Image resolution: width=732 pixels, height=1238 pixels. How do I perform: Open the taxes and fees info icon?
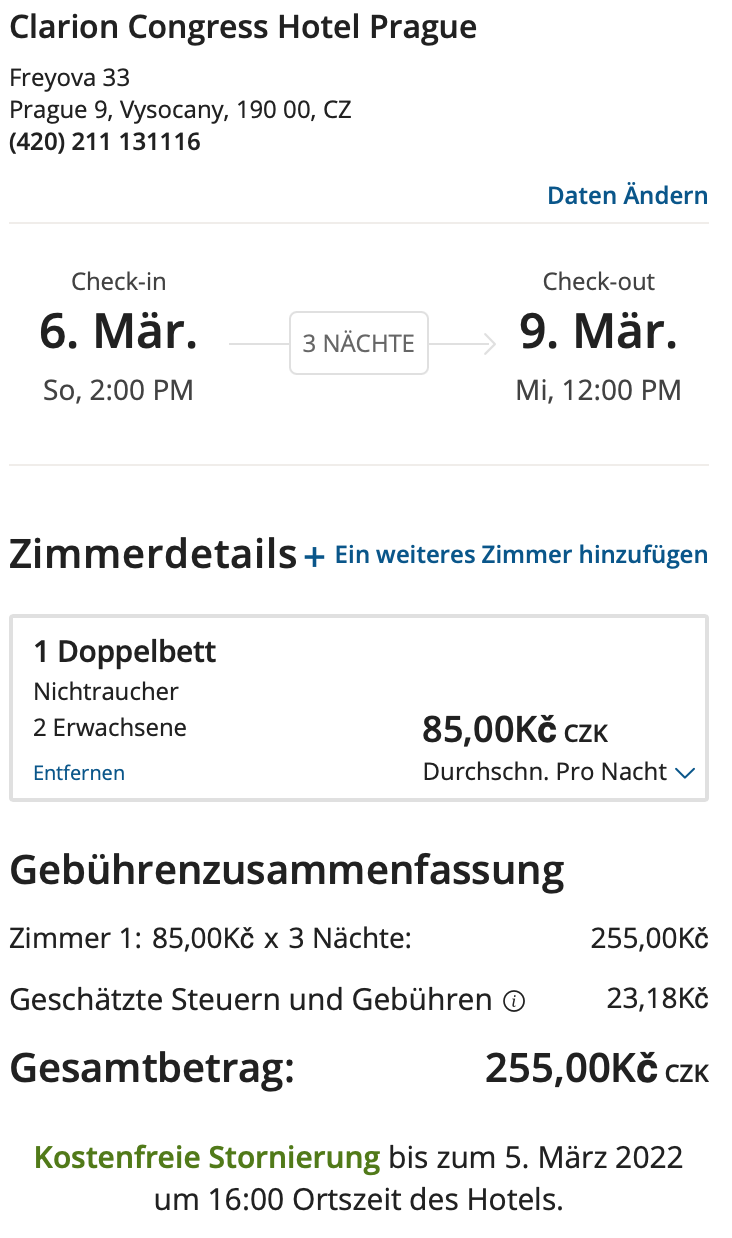[x=514, y=1001]
